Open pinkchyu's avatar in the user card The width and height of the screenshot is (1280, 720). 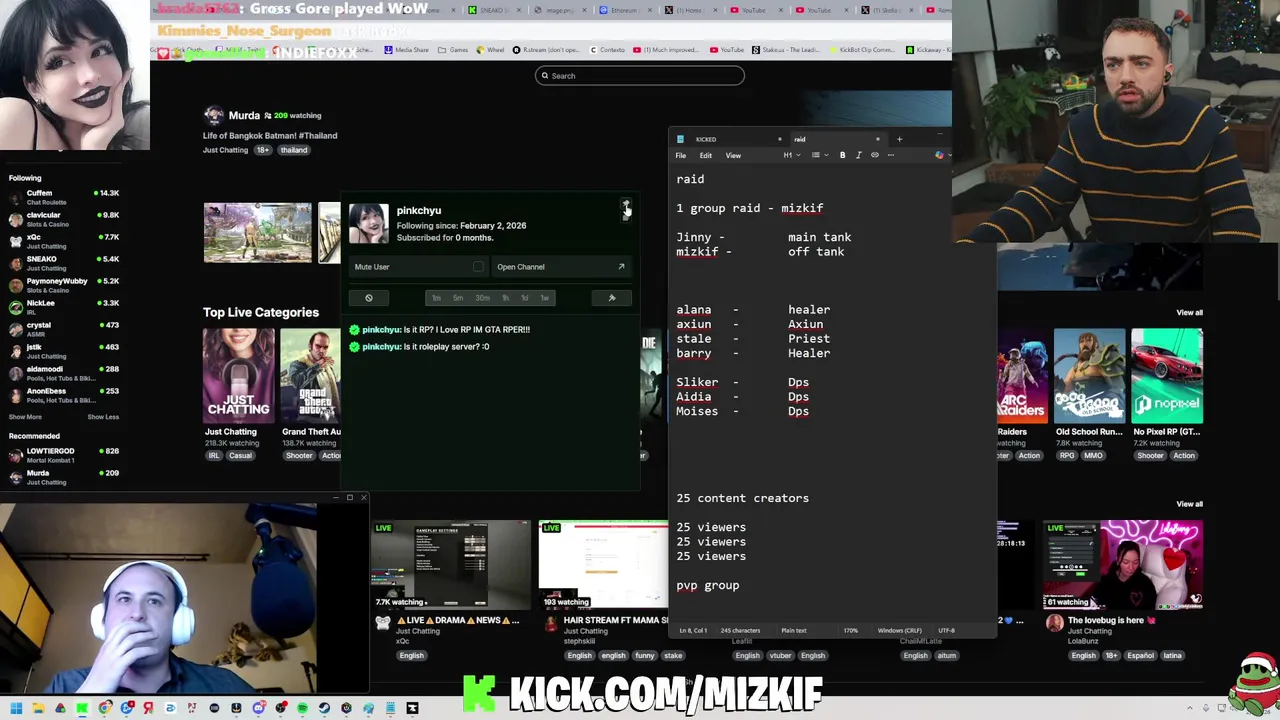[368, 224]
